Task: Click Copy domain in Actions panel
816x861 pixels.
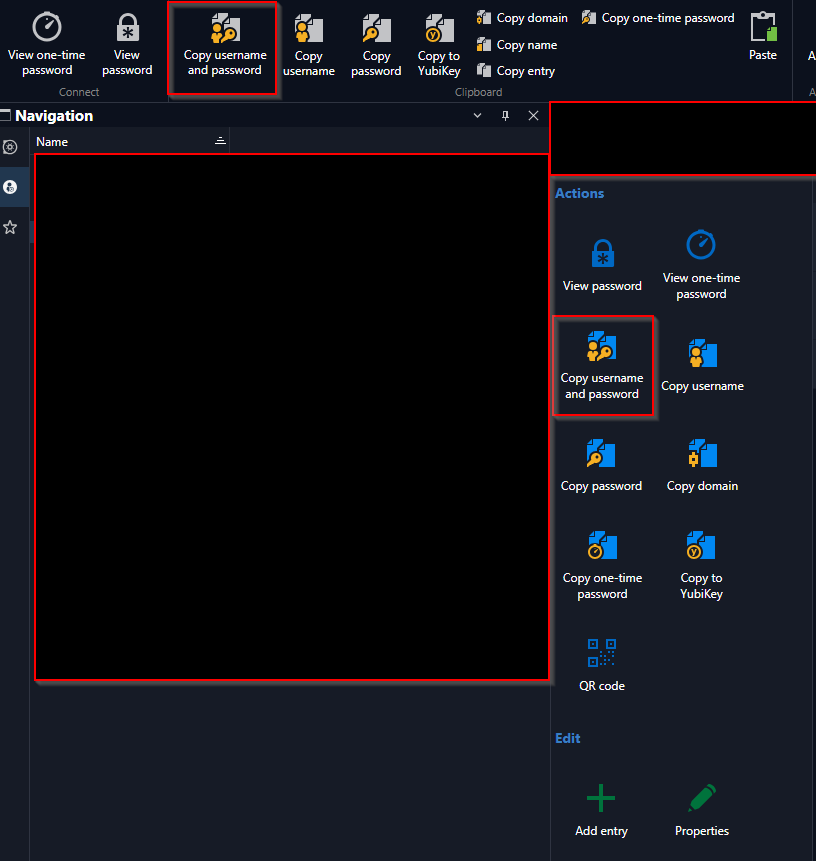Action: tap(702, 465)
